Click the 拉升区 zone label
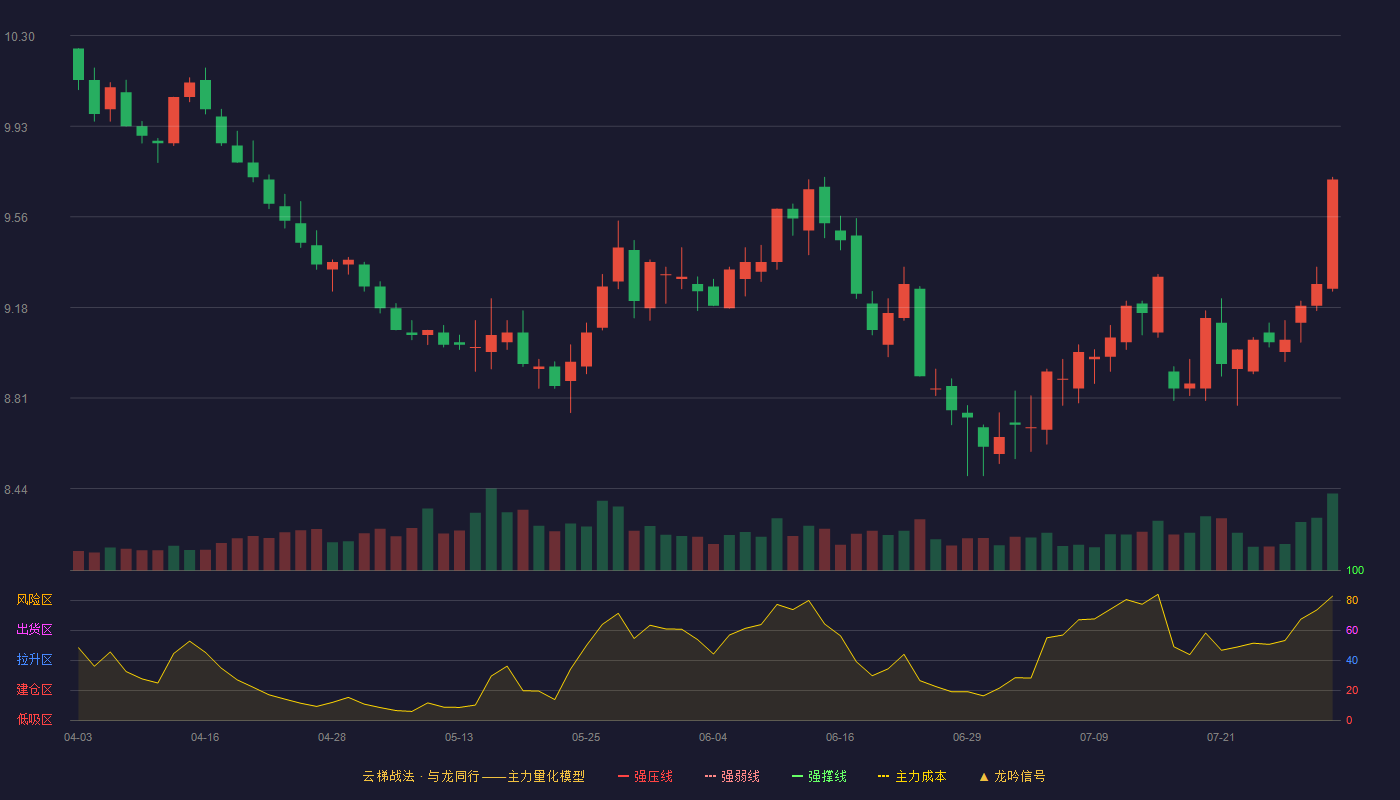The height and width of the screenshot is (800, 1400). pyautogui.click(x=34, y=660)
